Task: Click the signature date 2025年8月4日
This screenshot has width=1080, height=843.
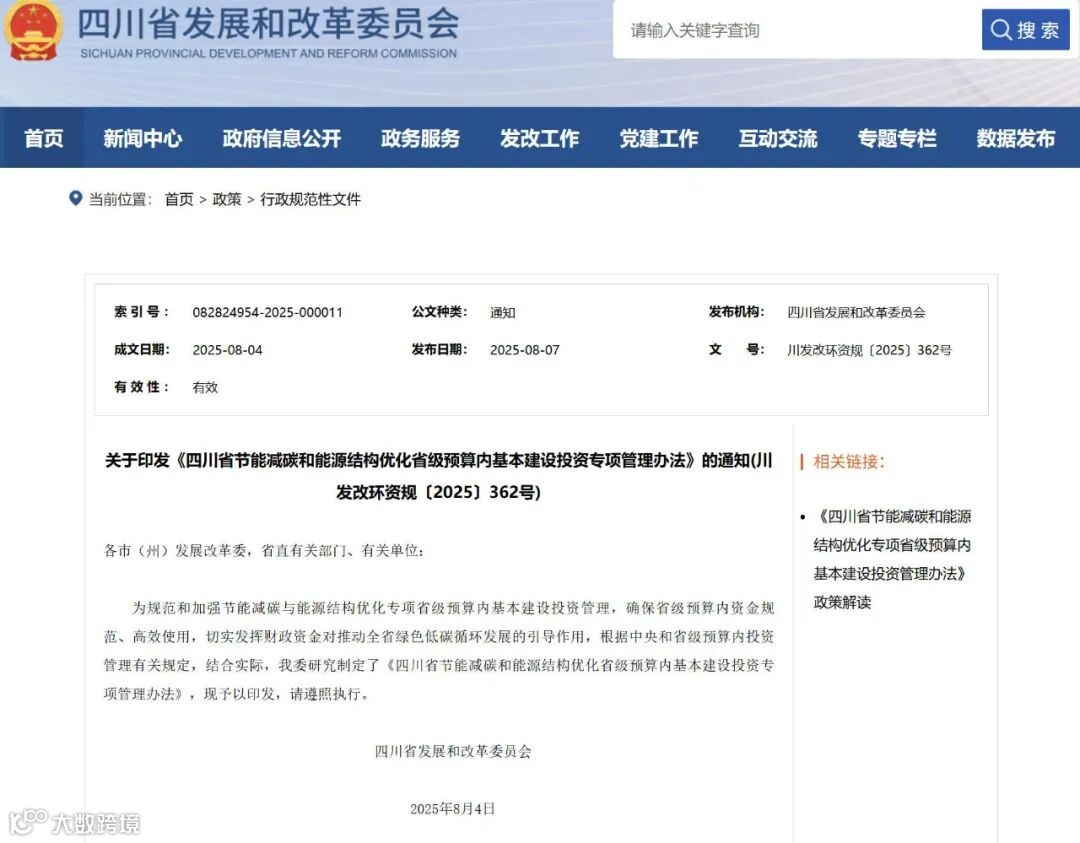Action: coord(453,809)
